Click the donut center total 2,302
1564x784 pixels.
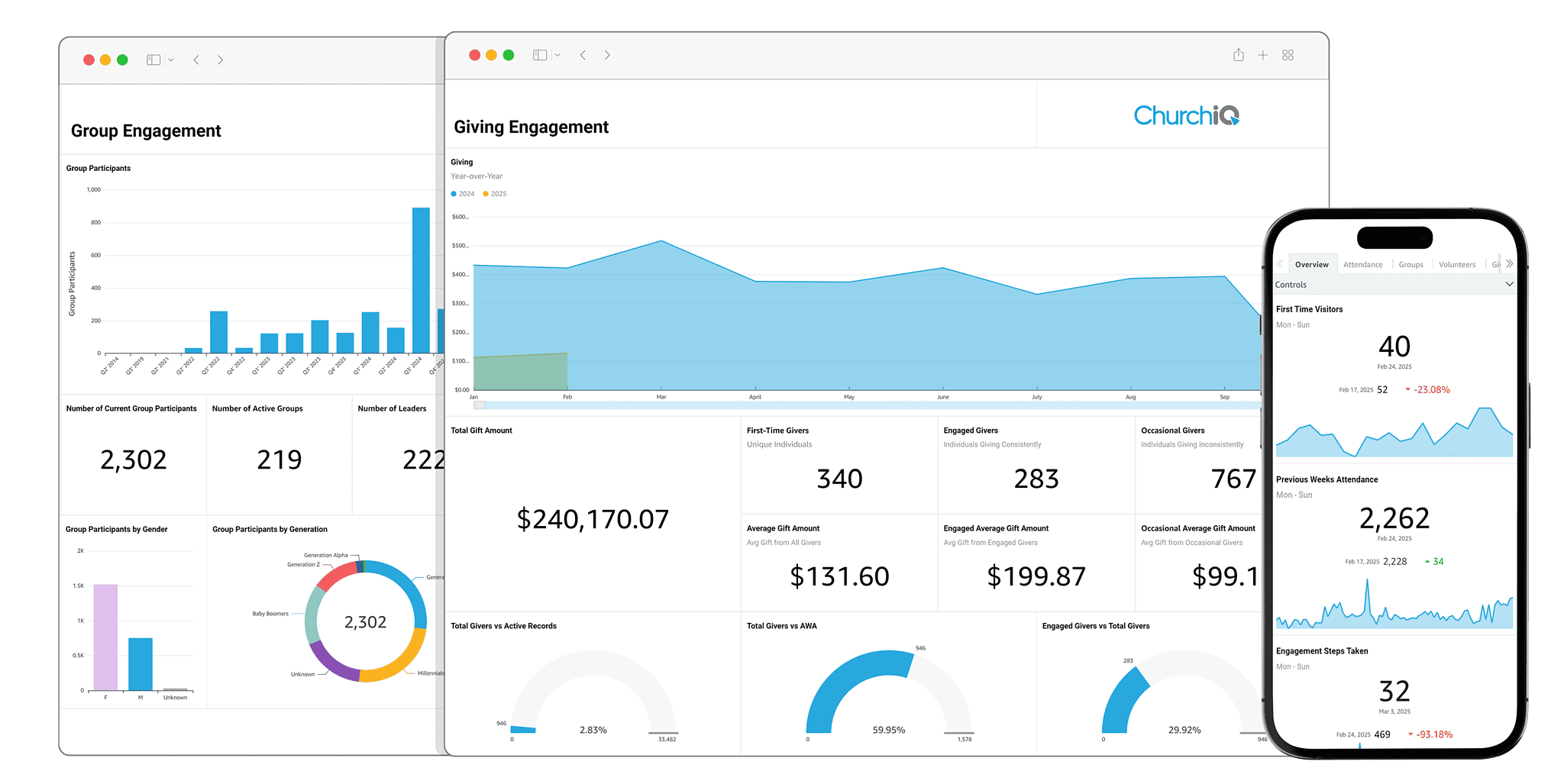point(365,622)
